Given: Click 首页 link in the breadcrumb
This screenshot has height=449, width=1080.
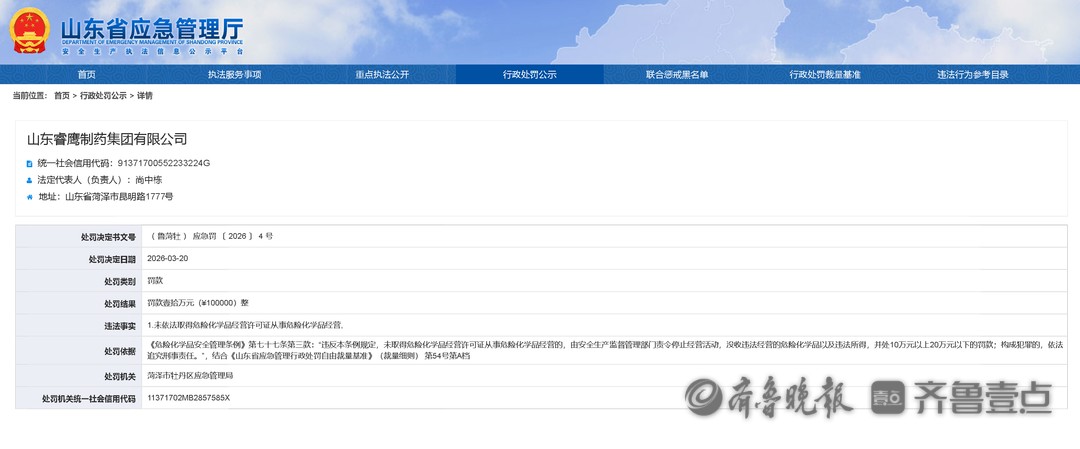Looking at the screenshot, I should point(62,96).
